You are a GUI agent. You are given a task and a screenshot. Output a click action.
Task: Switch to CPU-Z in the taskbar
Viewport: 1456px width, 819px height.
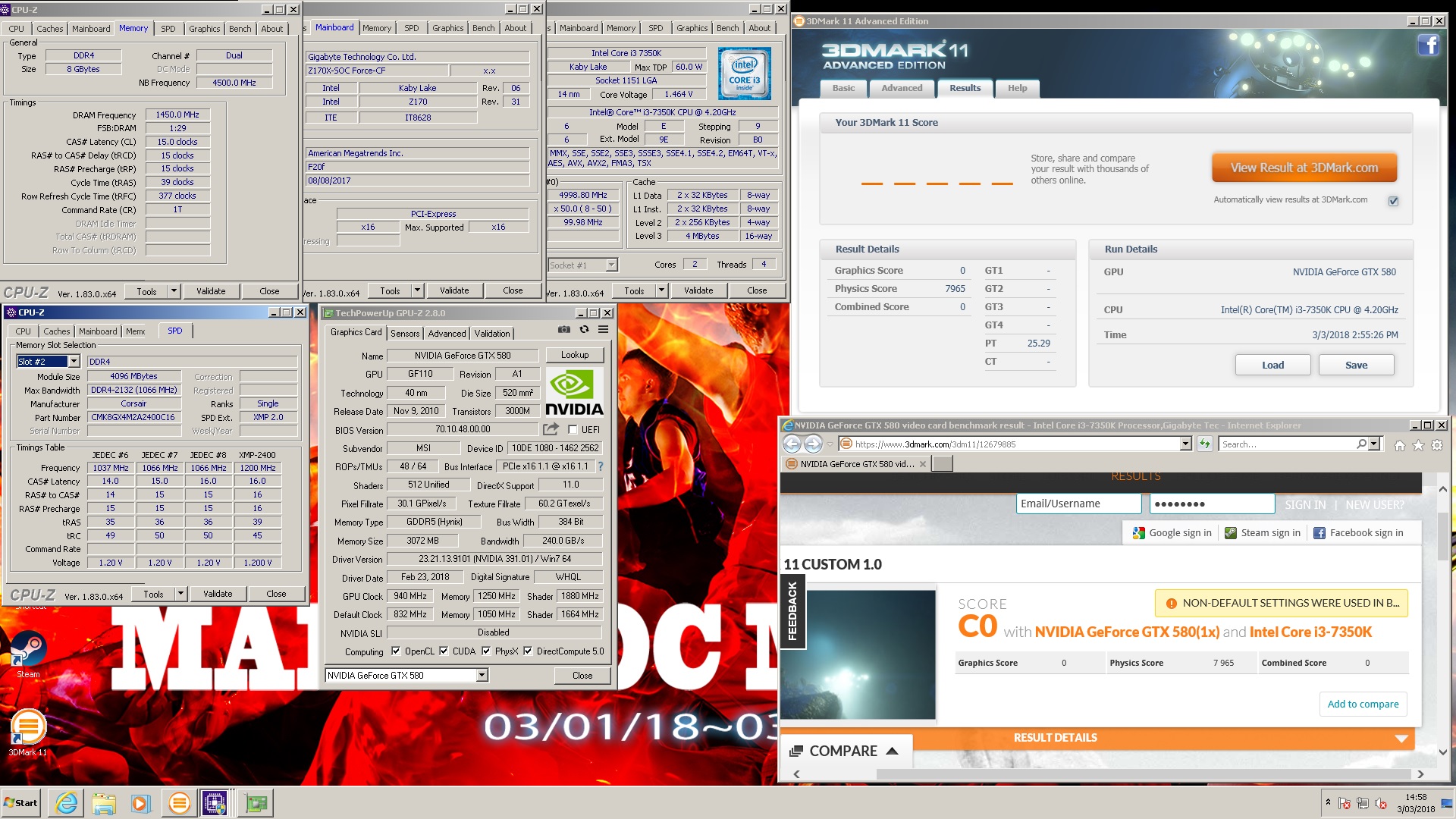[215, 803]
